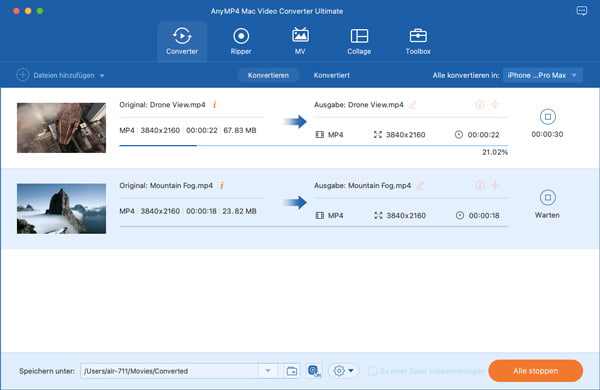Stop the waiting Mountain Fog.mp4 task
The height and width of the screenshot is (390, 600).
coord(548,197)
